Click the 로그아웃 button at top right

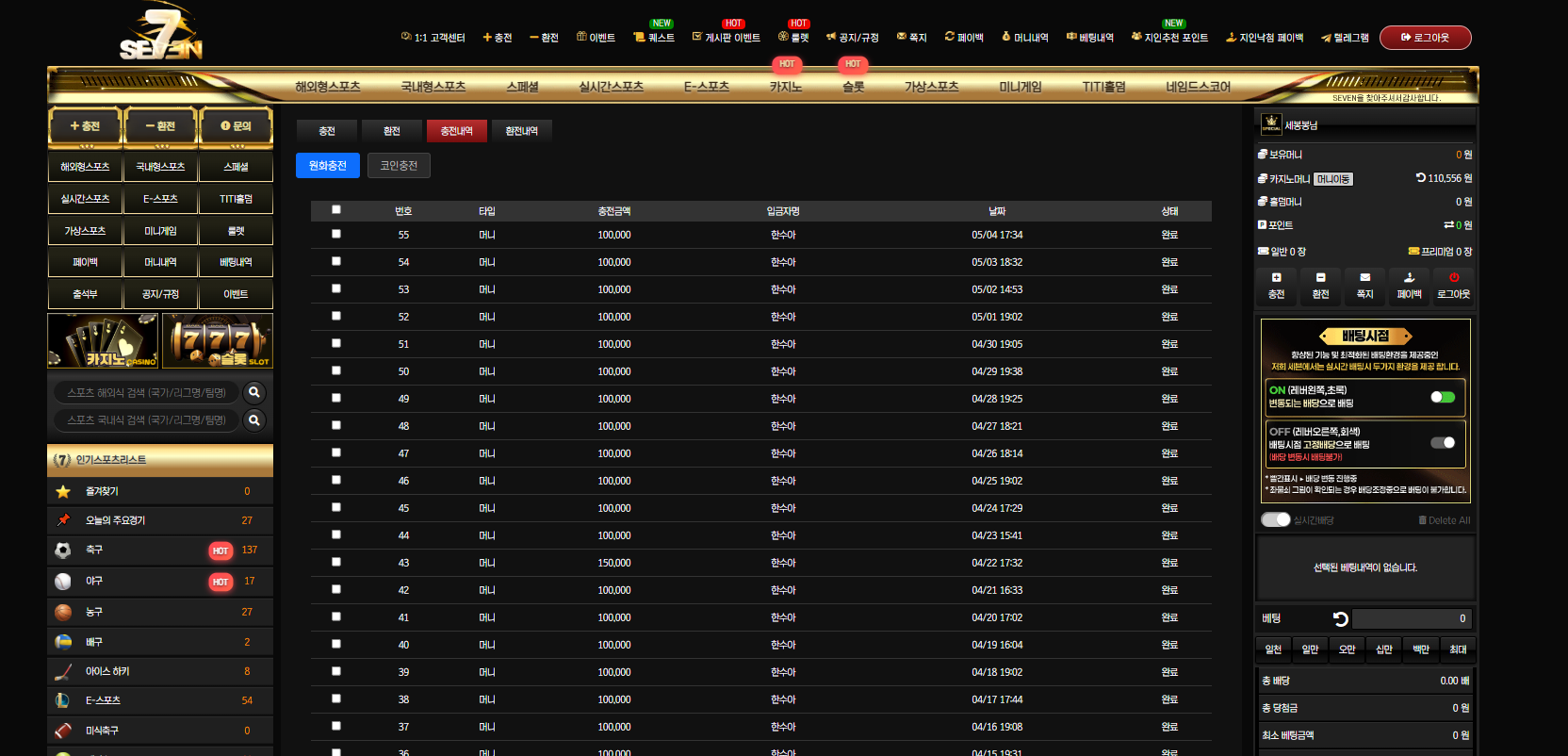pos(1425,38)
